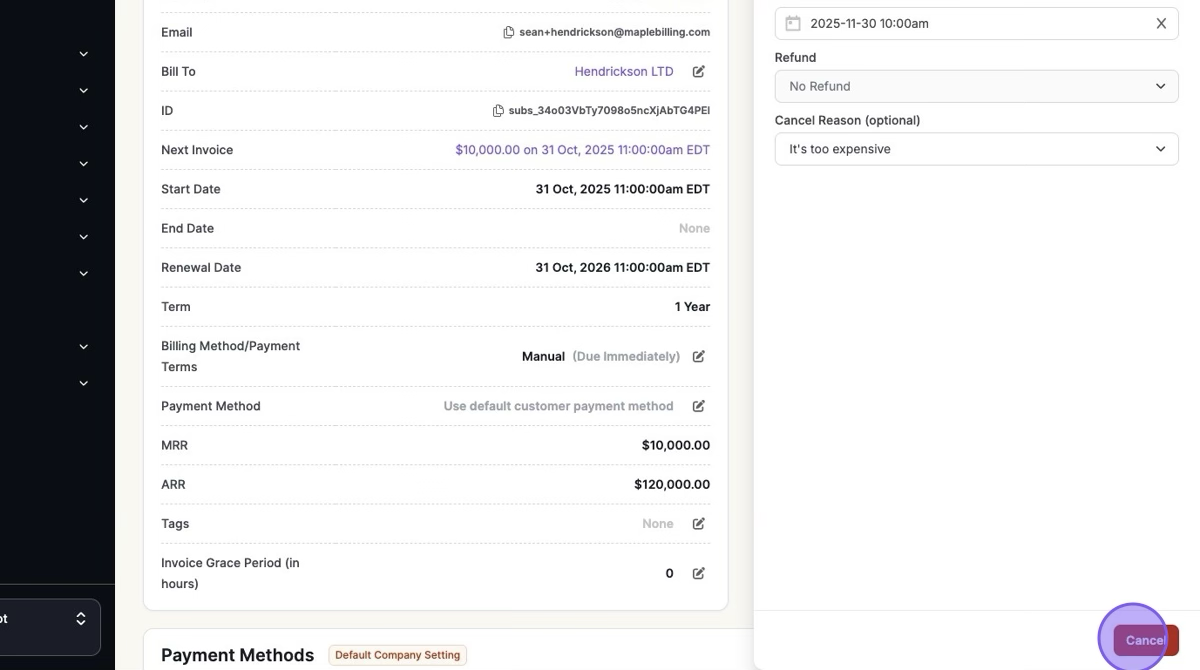This screenshot has height=670, width=1200.
Task: Edit the Invoice Grace Period
Action: [x=699, y=573]
